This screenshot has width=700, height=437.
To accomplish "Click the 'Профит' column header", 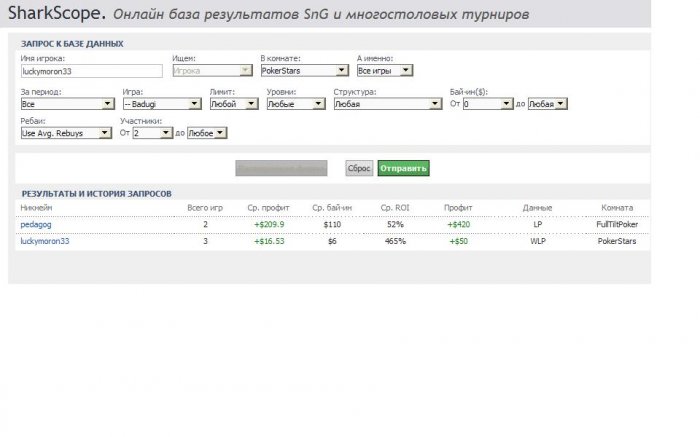I will (458, 208).
